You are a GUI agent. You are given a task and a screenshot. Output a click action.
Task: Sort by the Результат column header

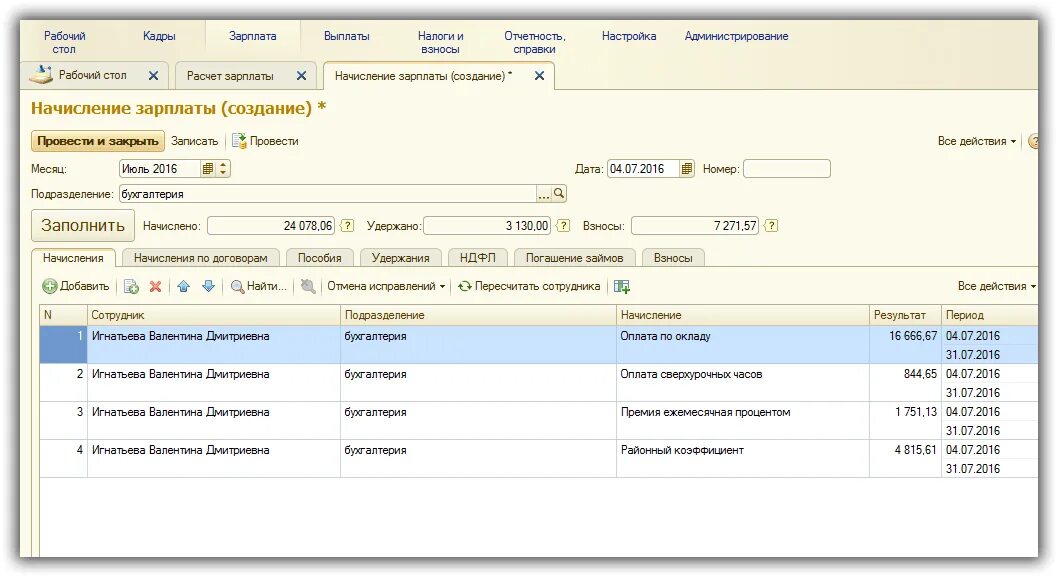point(905,315)
